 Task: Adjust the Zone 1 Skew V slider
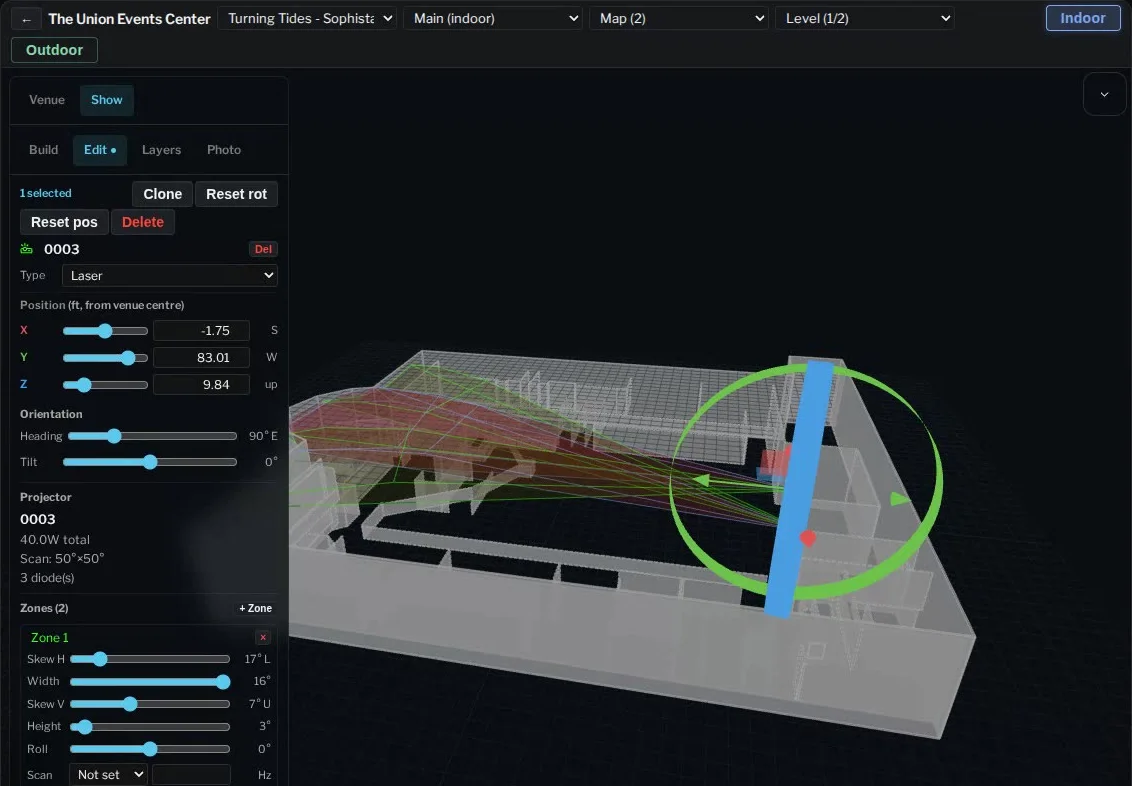click(150, 704)
